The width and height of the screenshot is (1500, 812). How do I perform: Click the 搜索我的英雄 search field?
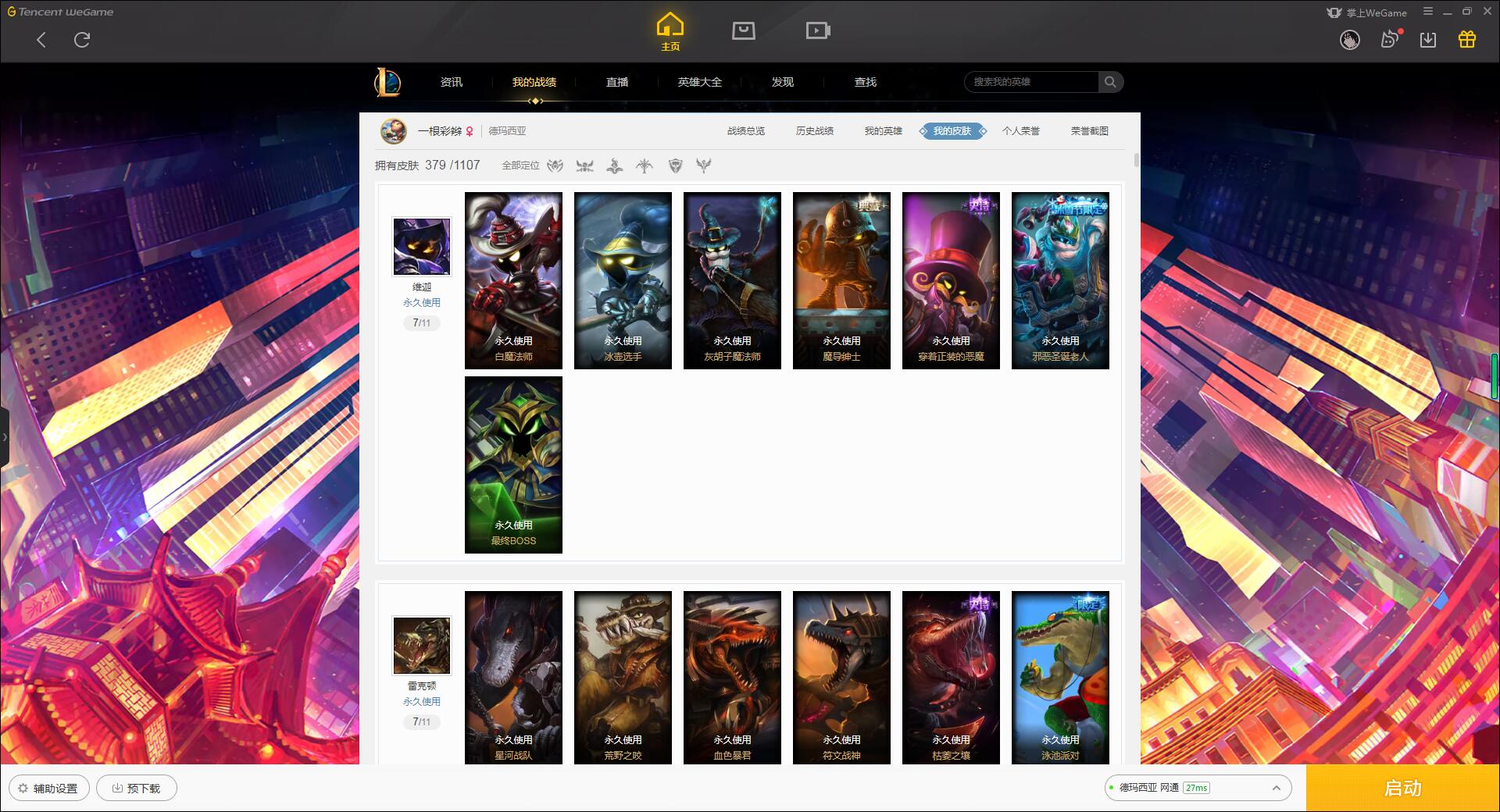coord(1032,82)
